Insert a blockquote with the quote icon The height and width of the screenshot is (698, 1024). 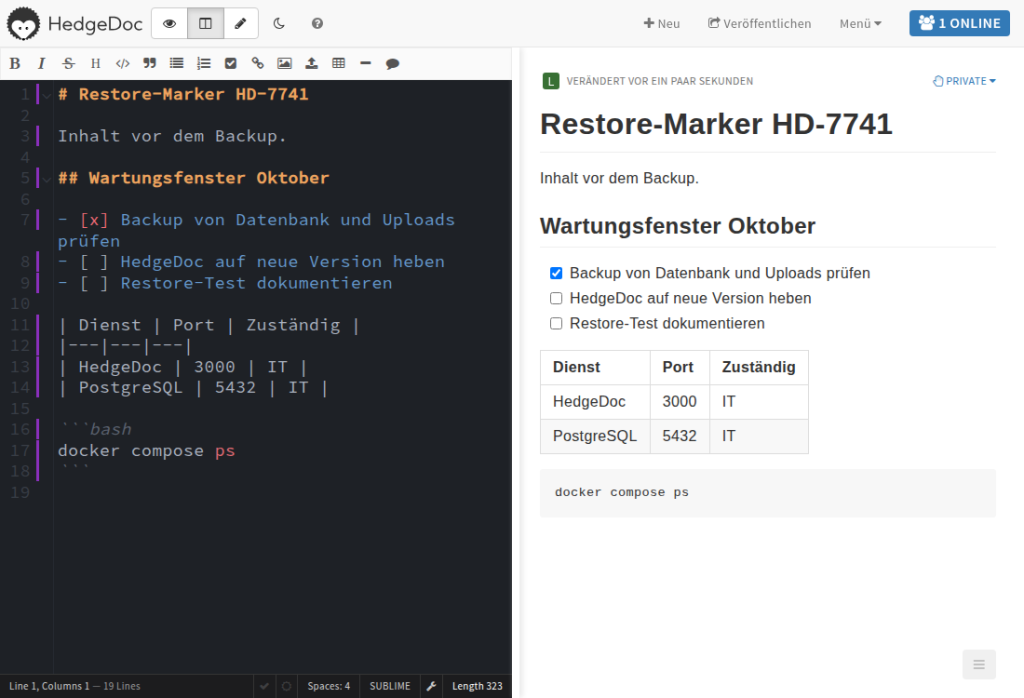150,63
